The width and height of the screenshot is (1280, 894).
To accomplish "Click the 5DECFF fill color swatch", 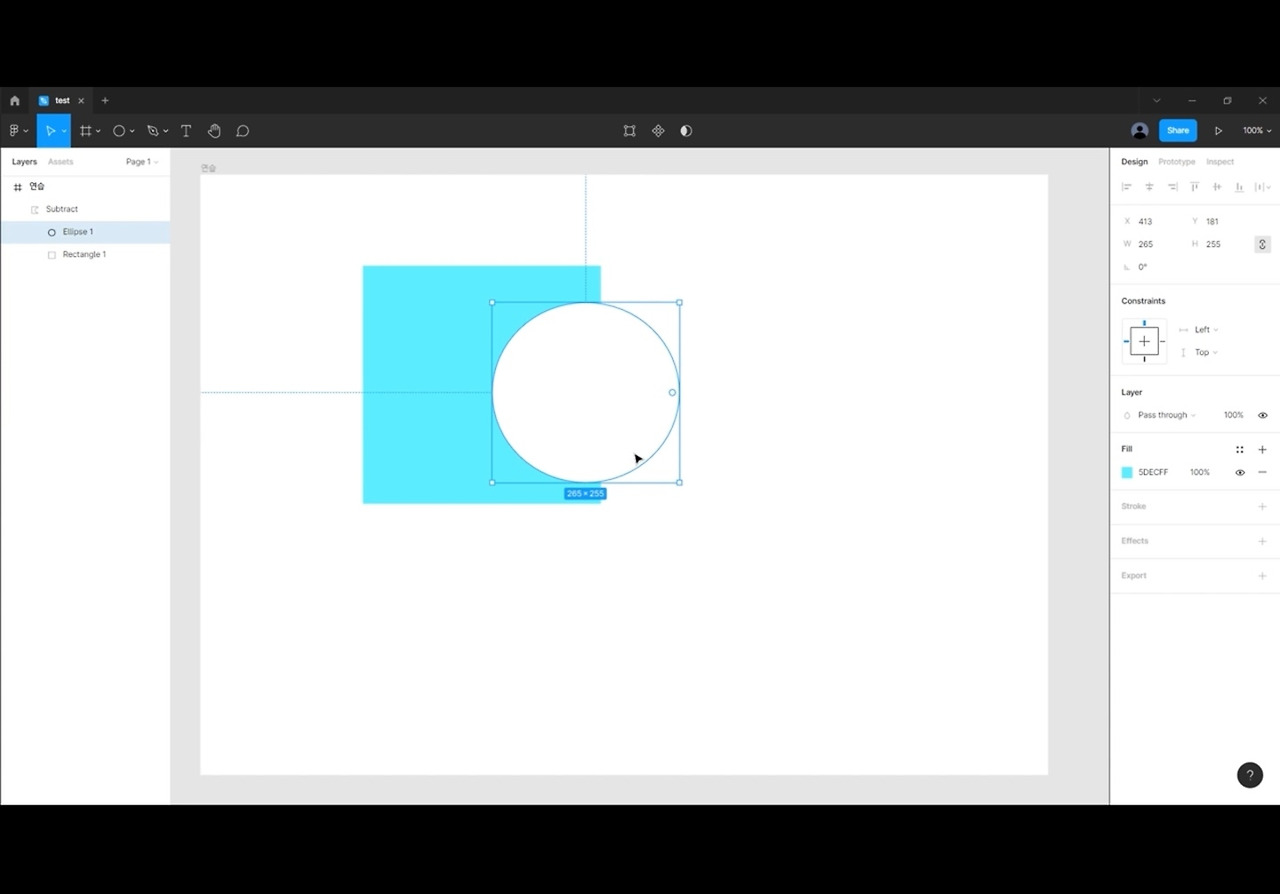I will pyautogui.click(x=1127, y=472).
